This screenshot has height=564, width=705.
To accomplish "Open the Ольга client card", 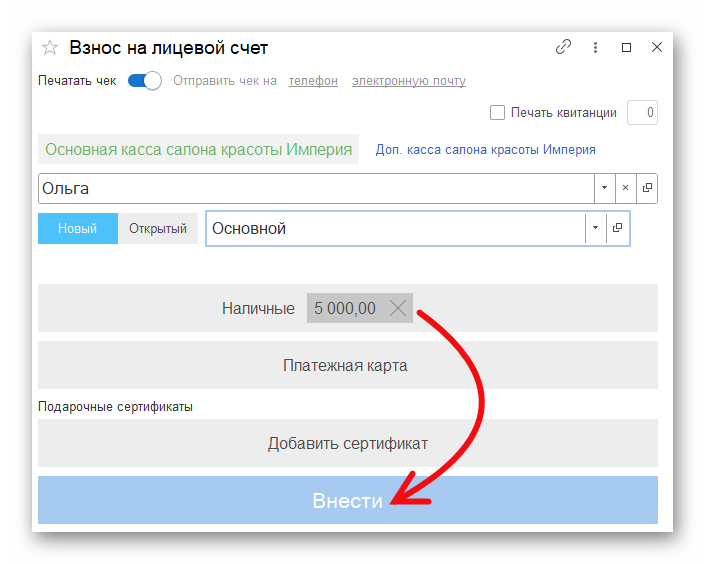I will click(x=647, y=188).
